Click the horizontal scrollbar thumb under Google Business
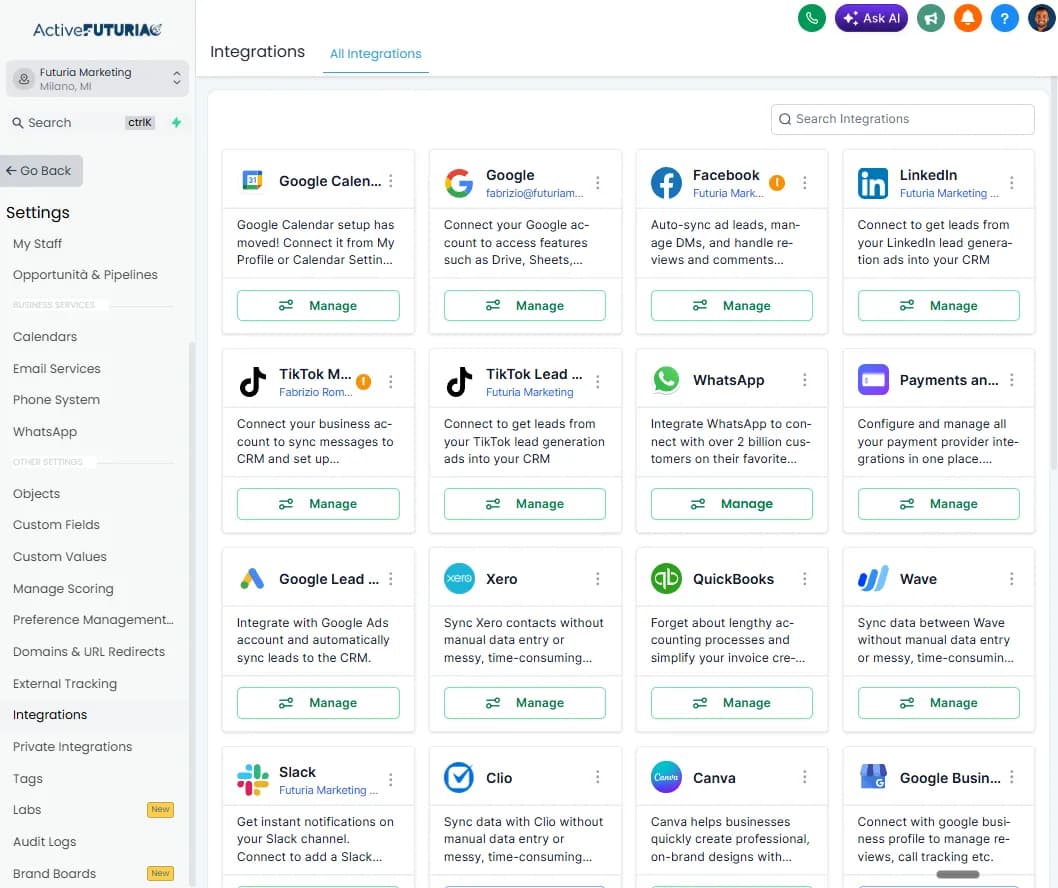 coord(957,875)
